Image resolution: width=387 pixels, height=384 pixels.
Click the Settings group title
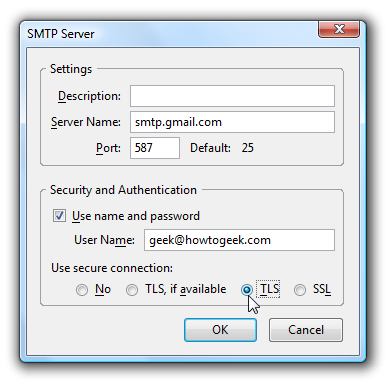[x=71, y=69]
